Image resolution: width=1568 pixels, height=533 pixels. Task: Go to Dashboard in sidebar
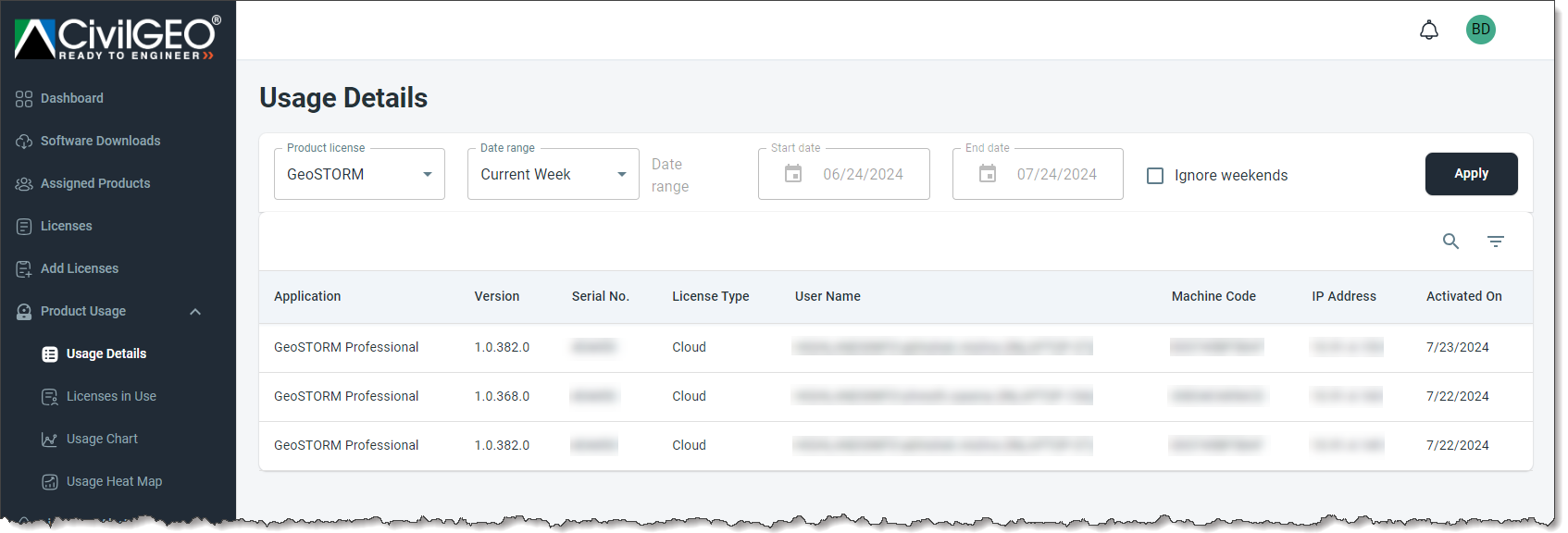click(72, 98)
